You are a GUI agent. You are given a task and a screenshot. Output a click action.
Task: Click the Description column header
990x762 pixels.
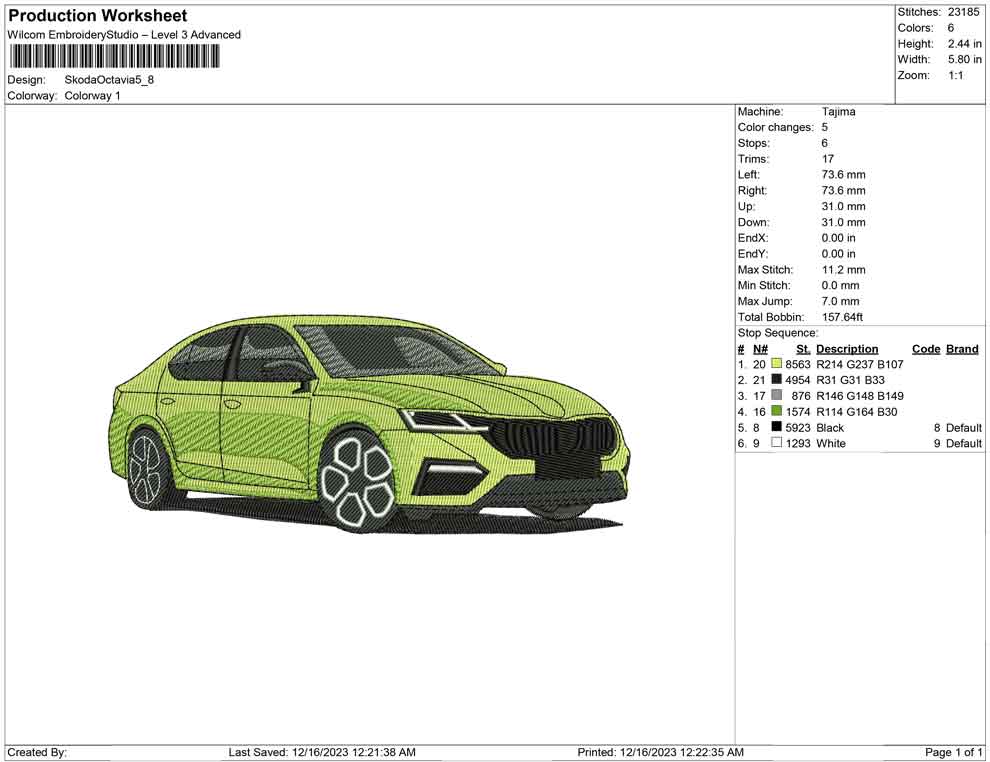(x=846, y=349)
